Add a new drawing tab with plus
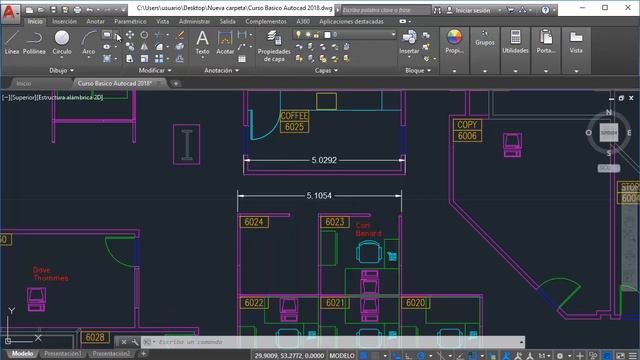 tap(176, 83)
